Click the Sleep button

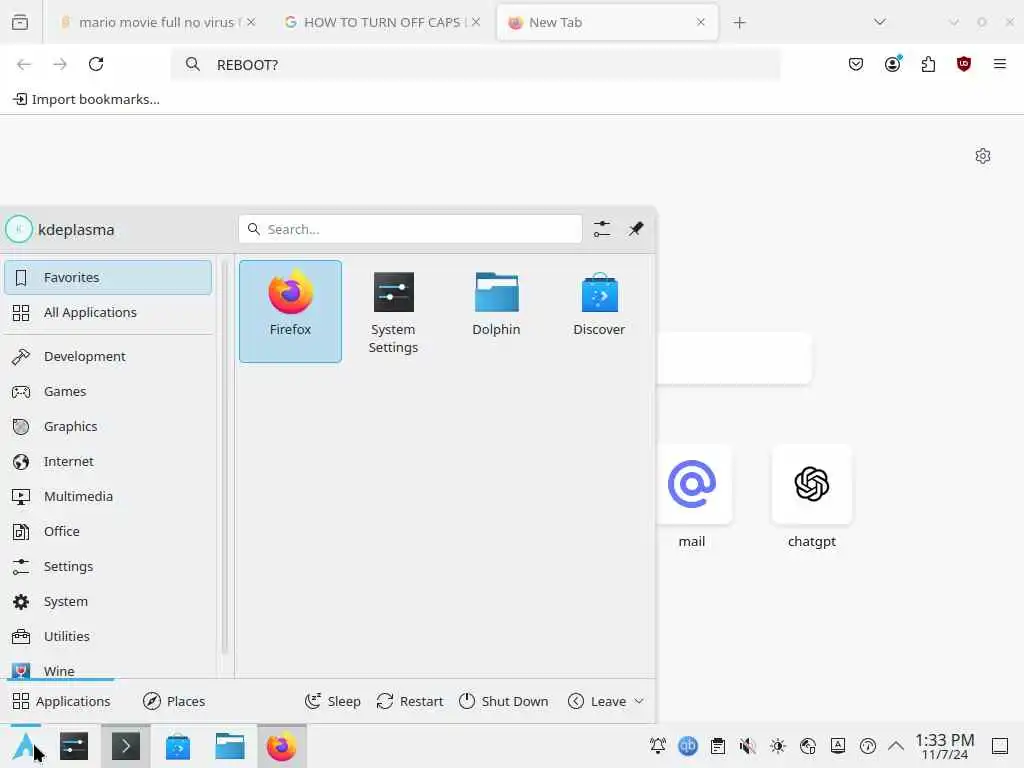coord(332,701)
